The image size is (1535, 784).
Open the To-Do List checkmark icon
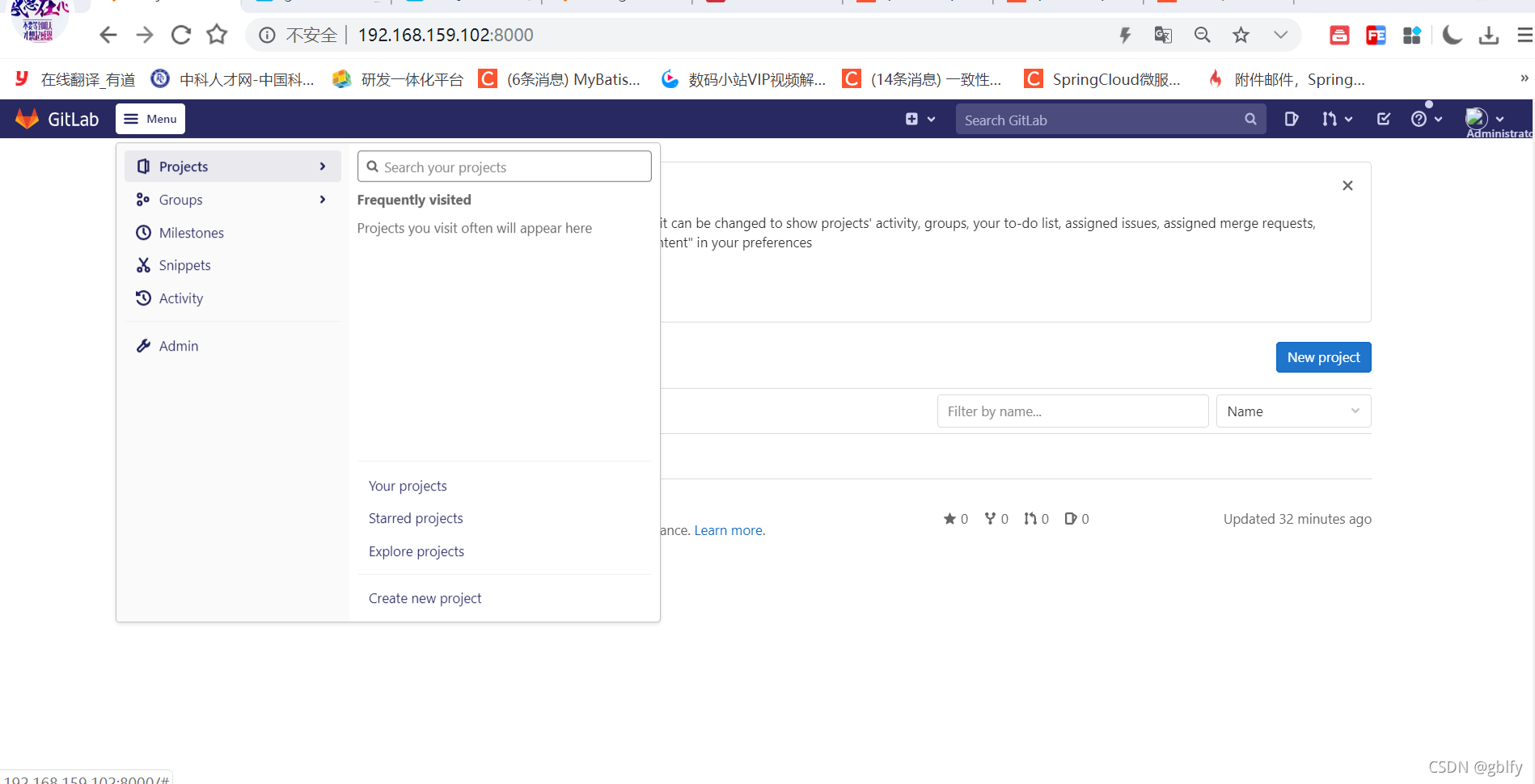pyautogui.click(x=1383, y=119)
